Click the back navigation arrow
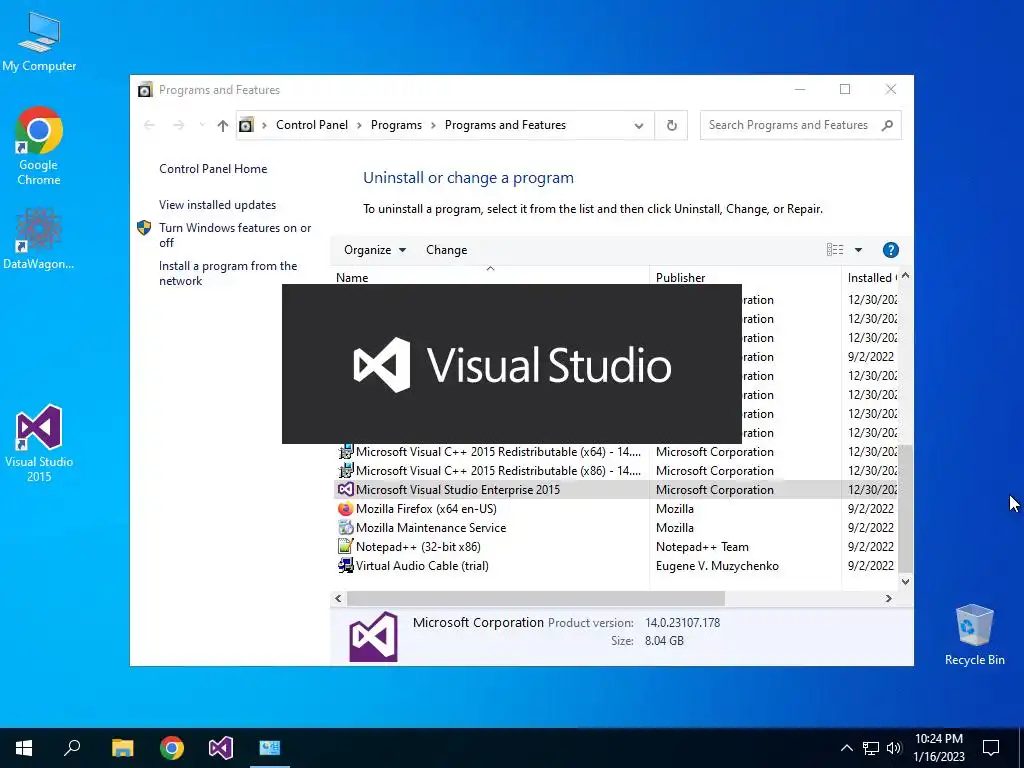Image resolution: width=1024 pixels, height=768 pixels. (x=149, y=125)
